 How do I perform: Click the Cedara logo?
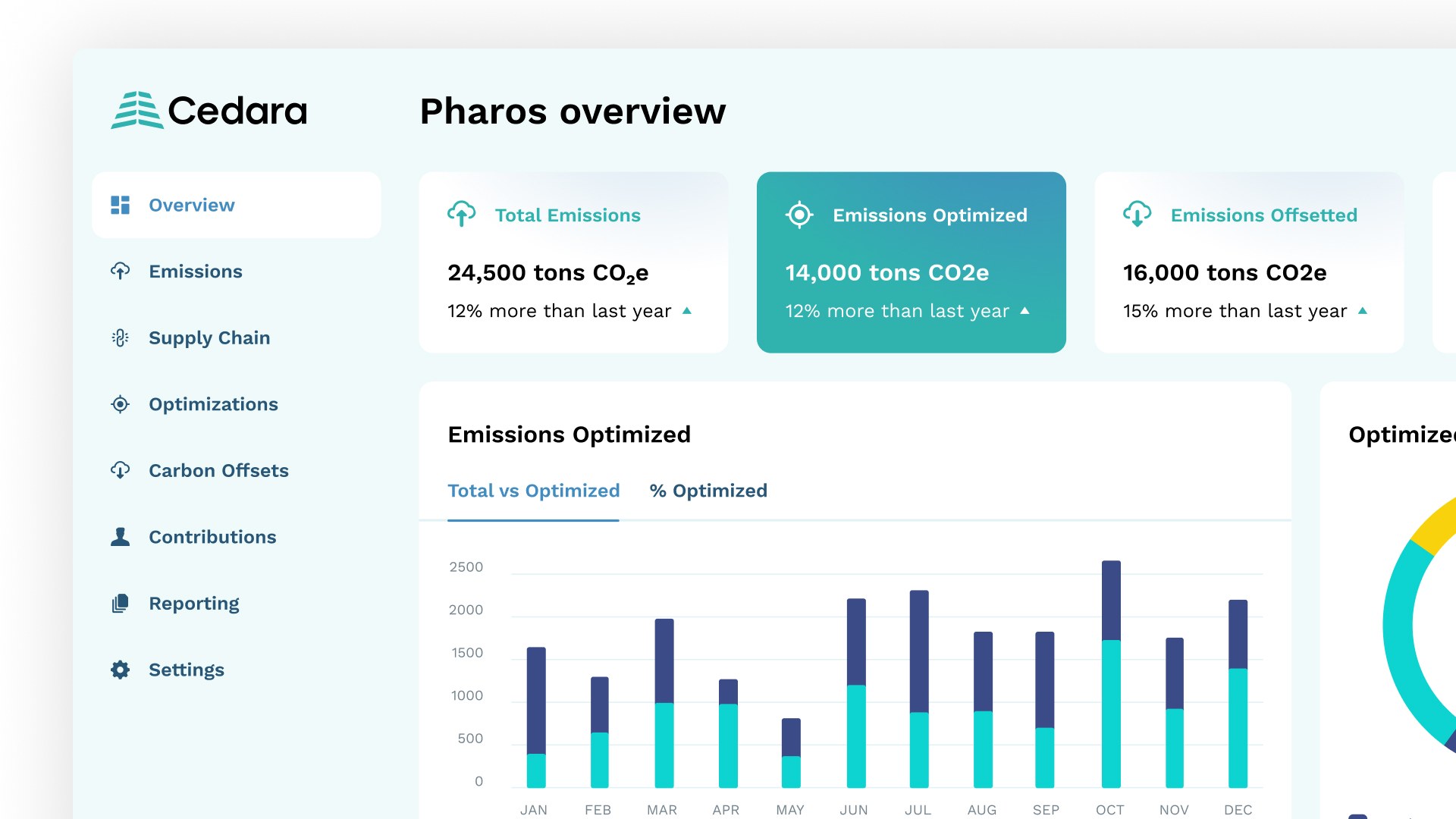click(x=209, y=110)
